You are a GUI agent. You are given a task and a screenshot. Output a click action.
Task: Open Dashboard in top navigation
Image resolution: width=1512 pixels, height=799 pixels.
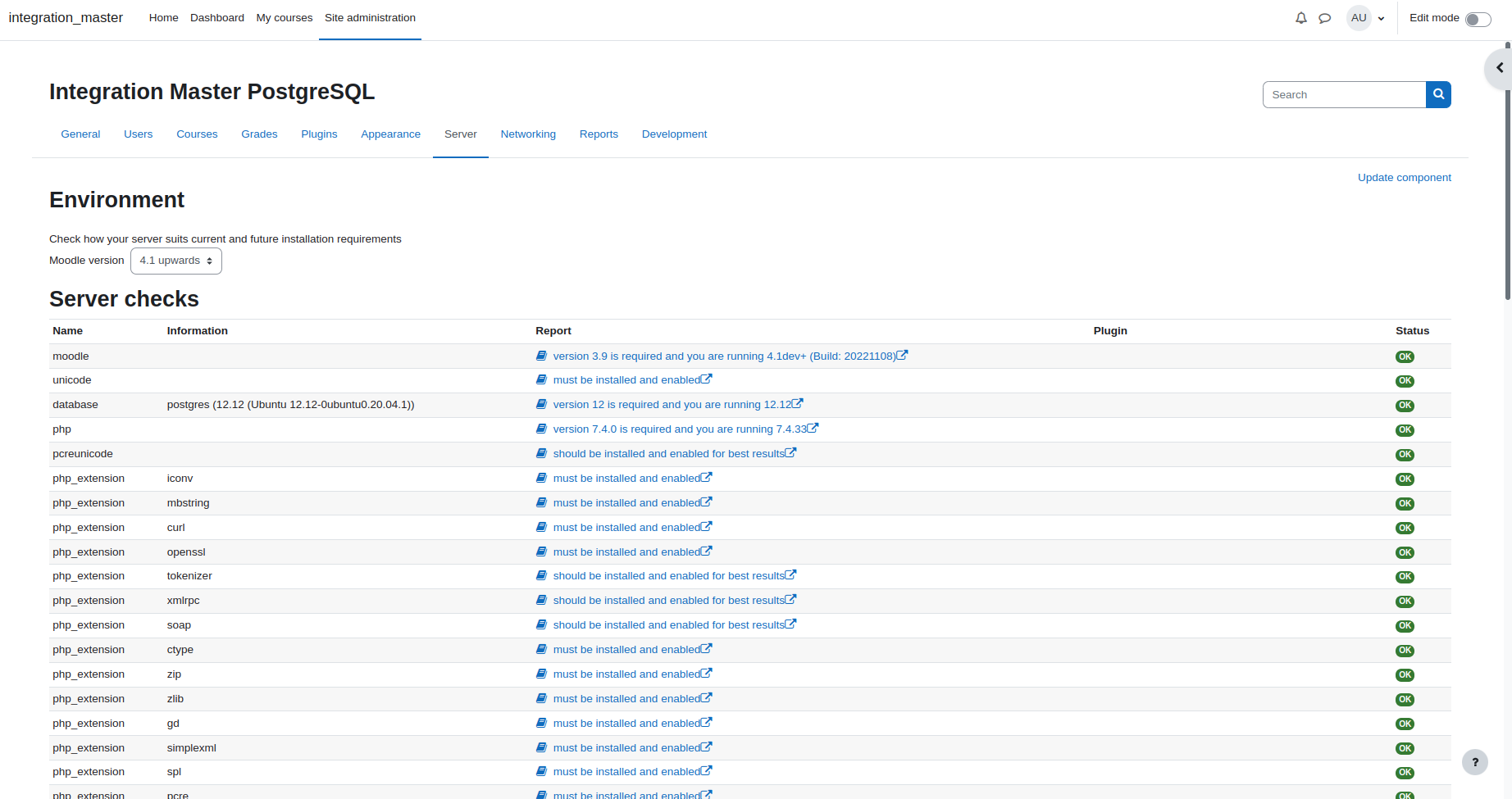[x=217, y=18]
